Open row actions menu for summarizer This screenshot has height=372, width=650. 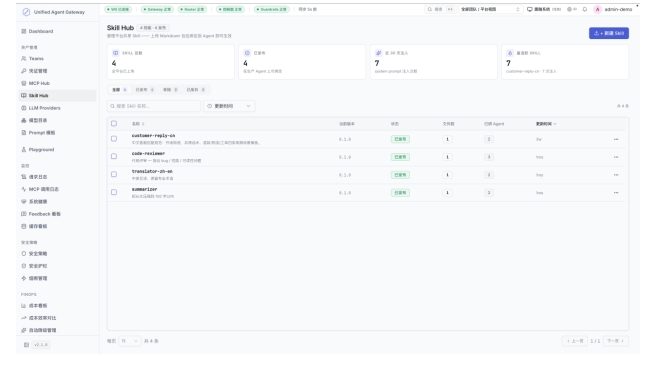616,193
